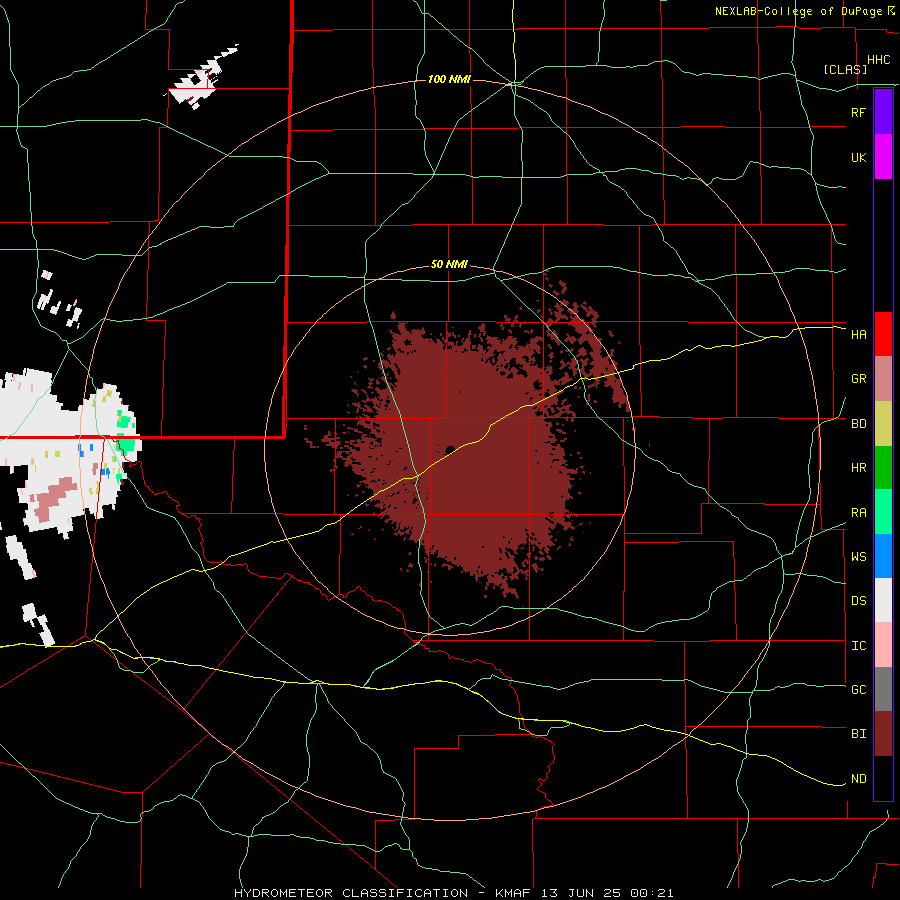Select the yellow BD legend swatch
The width and height of the screenshot is (900, 900).
(883, 424)
